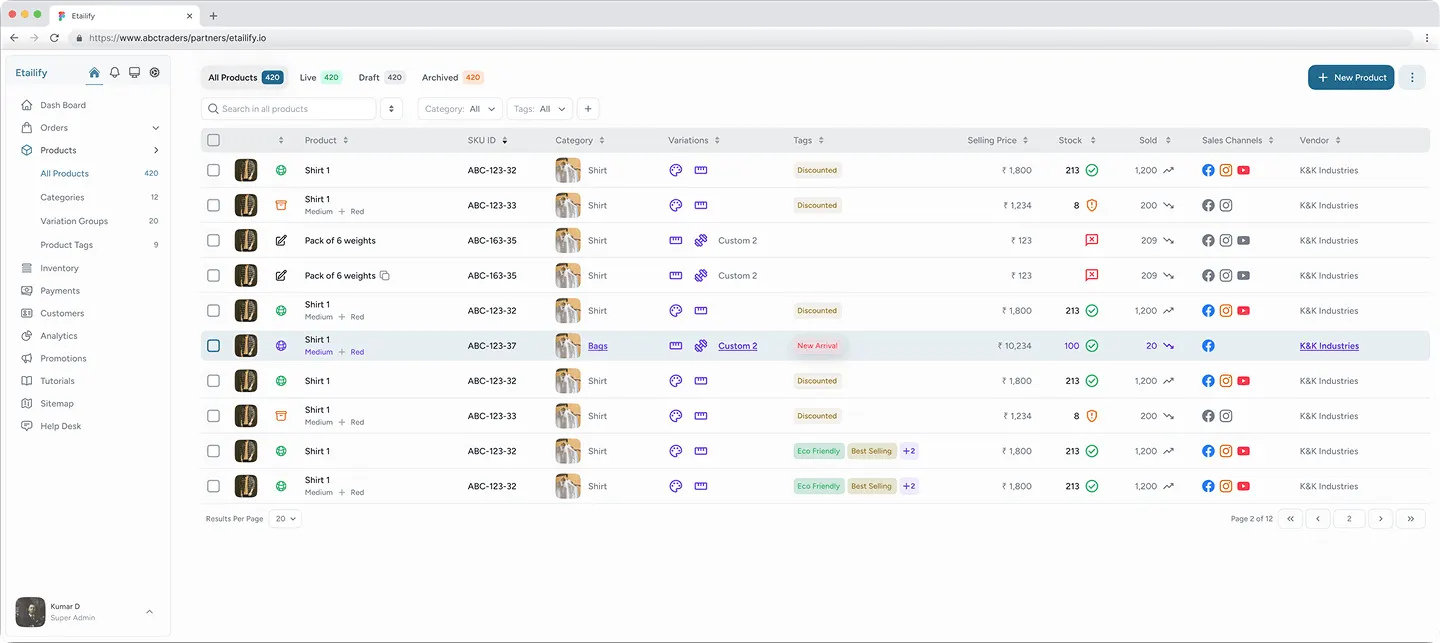
Task: Sort by Stock column arrow
Action: [1092, 140]
